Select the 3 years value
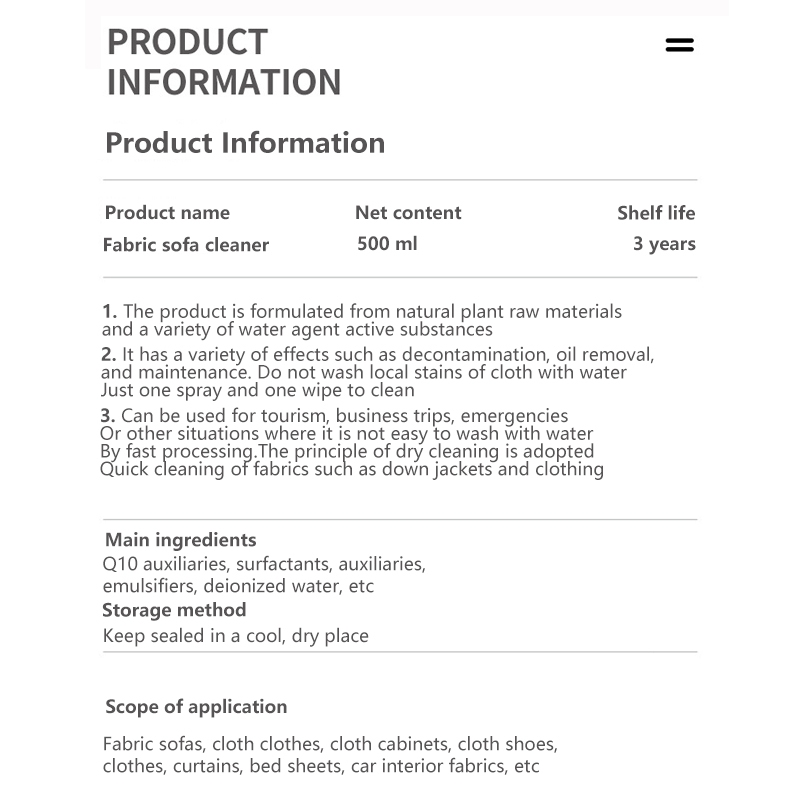800x800 pixels. (x=664, y=244)
